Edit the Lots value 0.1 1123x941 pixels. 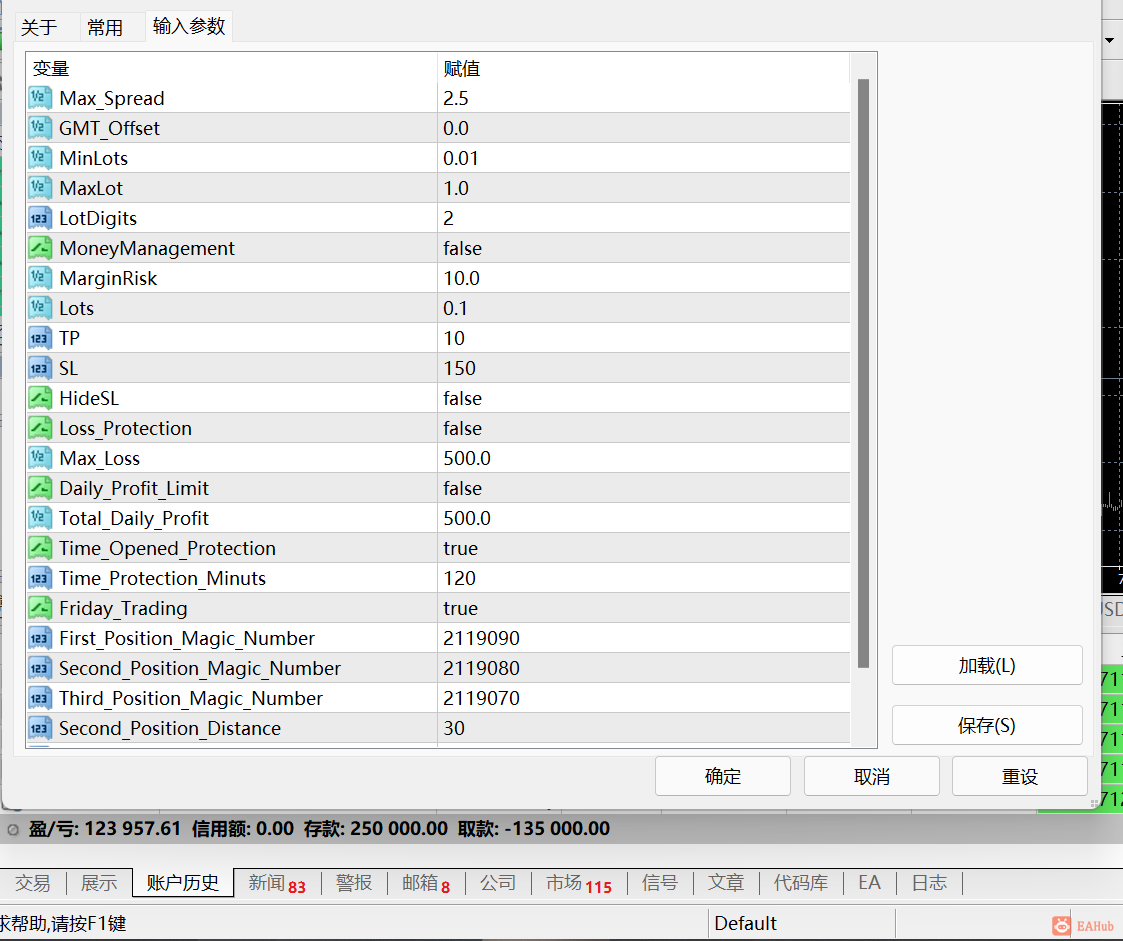coord(644,308)
